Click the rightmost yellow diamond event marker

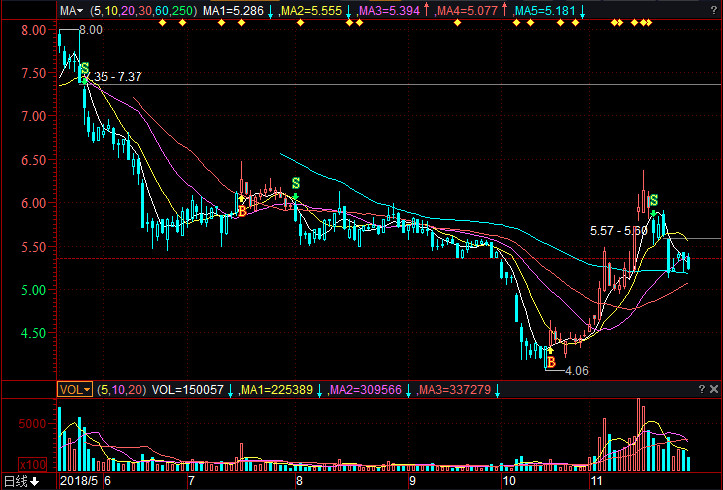[x=647, y=22]
